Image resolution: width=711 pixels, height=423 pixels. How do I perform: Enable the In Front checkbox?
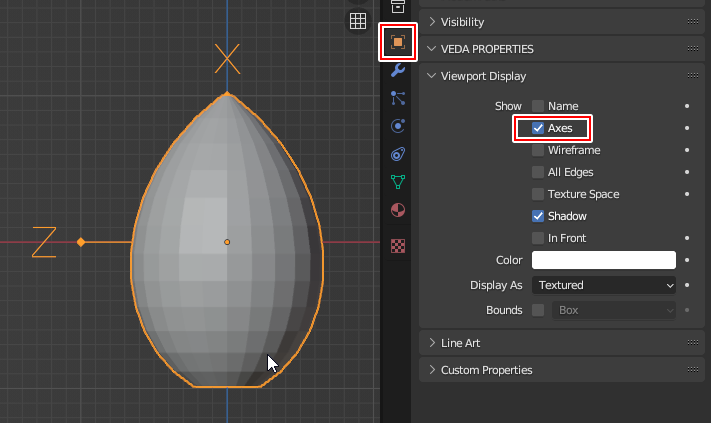coord(538,238)
